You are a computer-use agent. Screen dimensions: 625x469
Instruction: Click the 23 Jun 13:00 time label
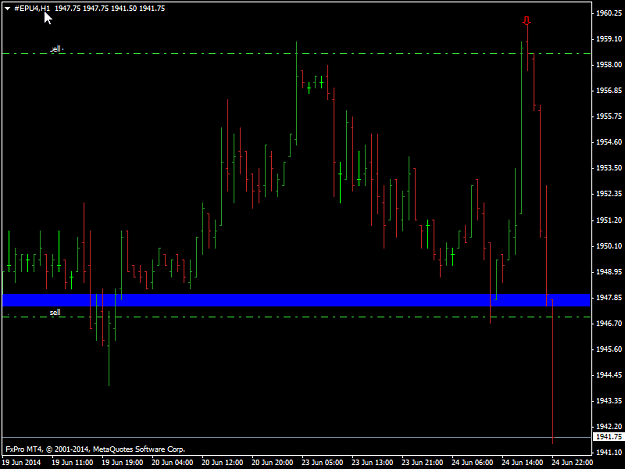pos(372,463)
